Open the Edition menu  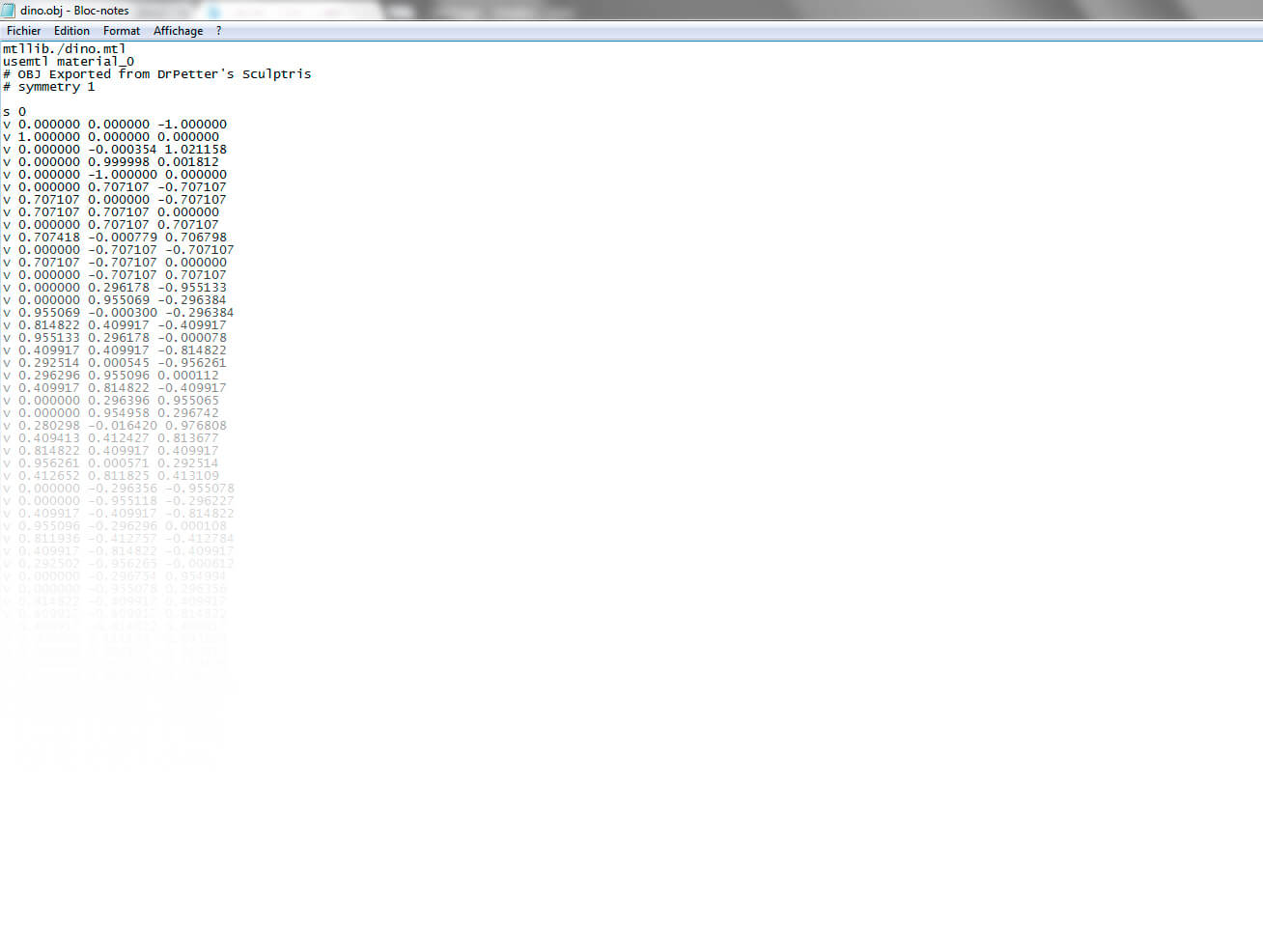71,31
